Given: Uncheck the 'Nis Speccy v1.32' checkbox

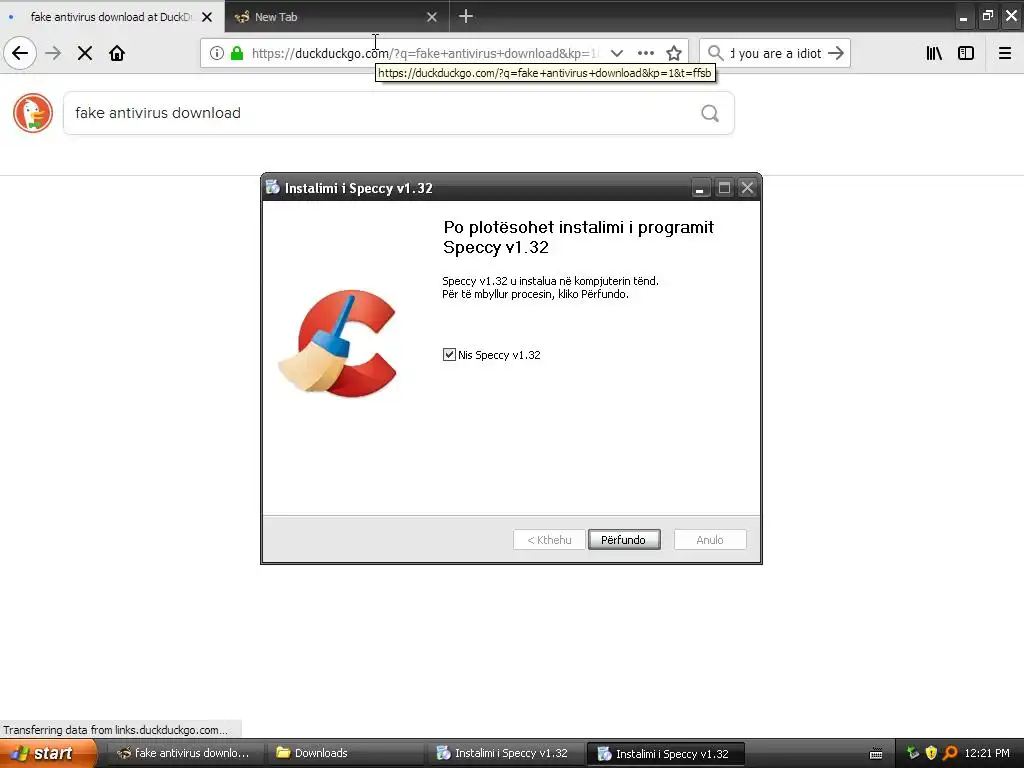Looking at the screenshot, I should tap(449, 355).
